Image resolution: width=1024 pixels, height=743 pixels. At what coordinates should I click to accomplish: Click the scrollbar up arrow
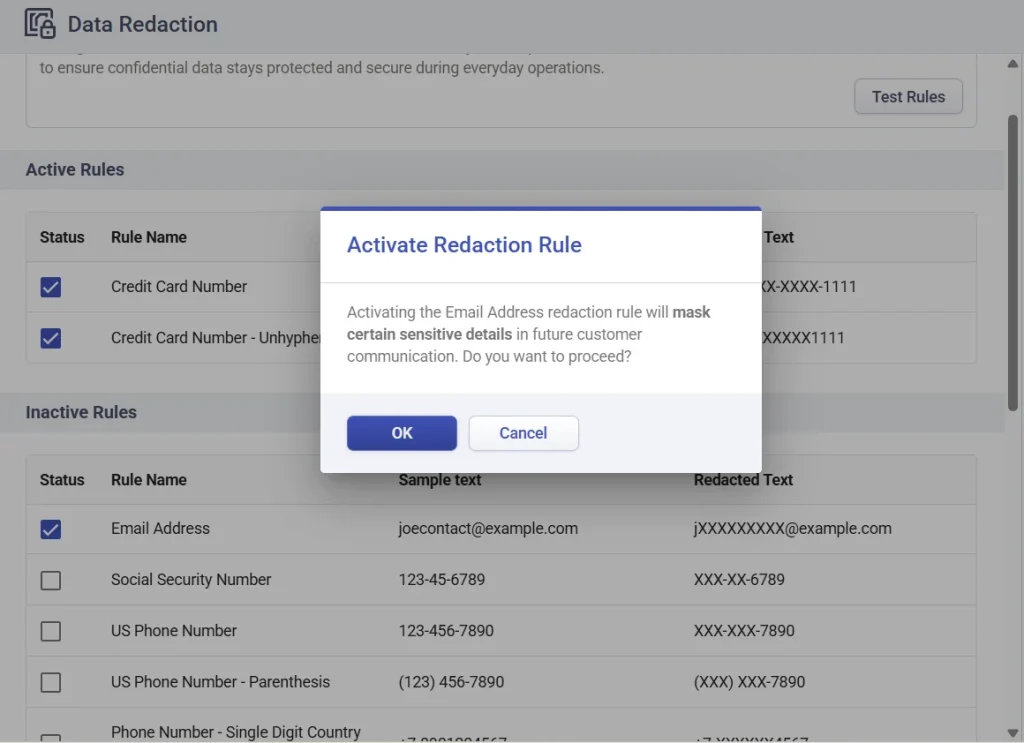(x=1012, y=65)
